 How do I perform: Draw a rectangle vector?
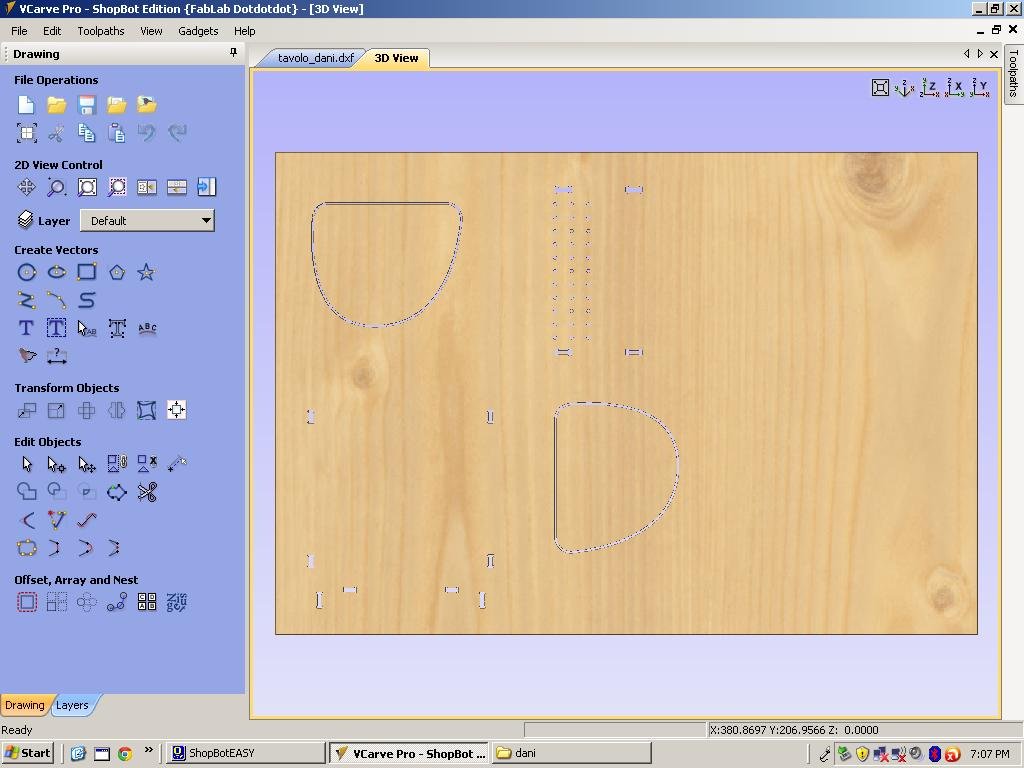coord(86,272)
